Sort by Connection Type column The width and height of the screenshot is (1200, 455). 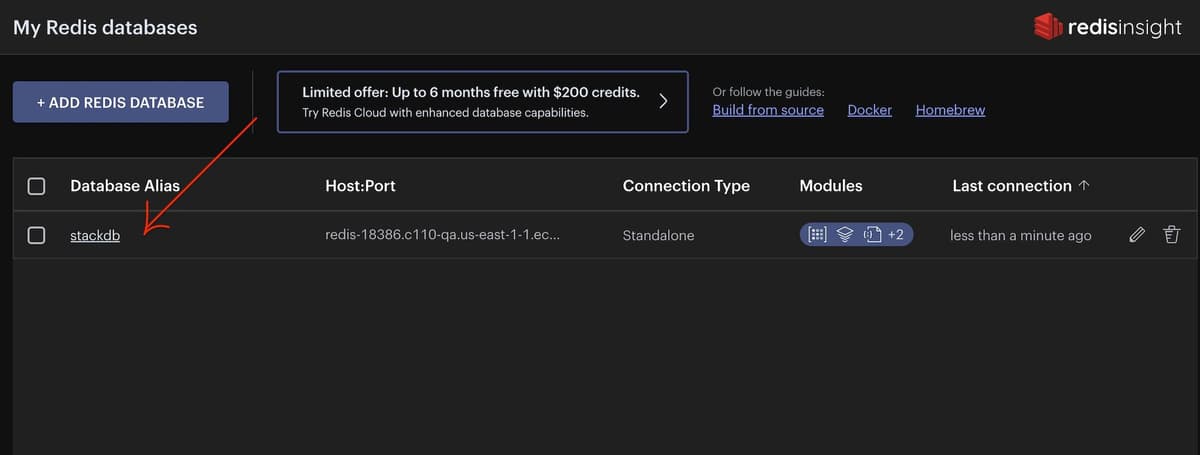686,186
